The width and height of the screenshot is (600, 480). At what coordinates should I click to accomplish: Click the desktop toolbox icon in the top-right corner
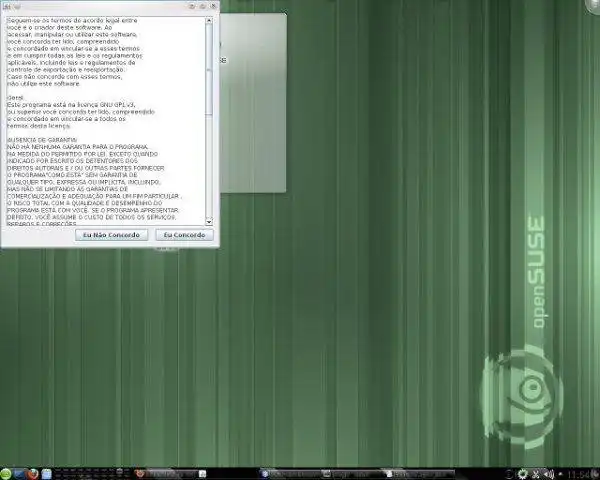click(x=594, y=5)
